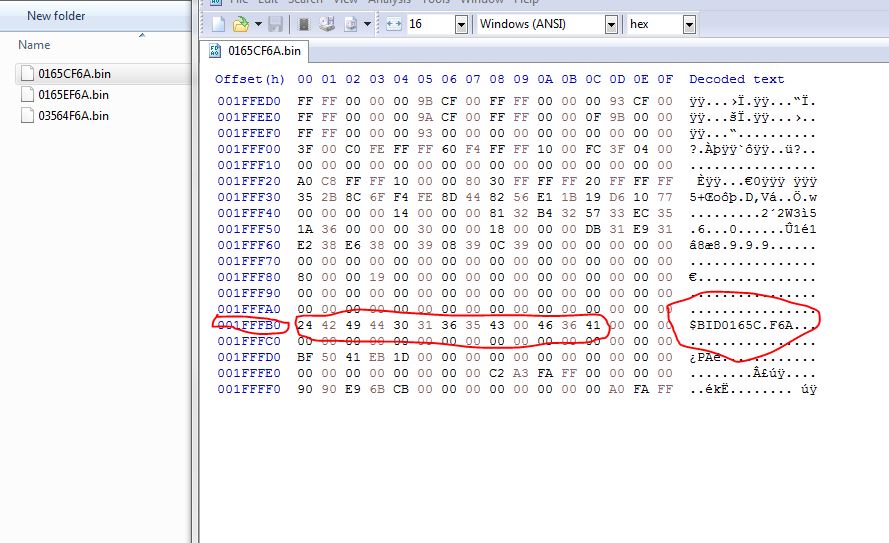The height and width of the screenshot is (543, 889).
Task: Click offset row 001FFF70
Action: click(x=249, y=261)
